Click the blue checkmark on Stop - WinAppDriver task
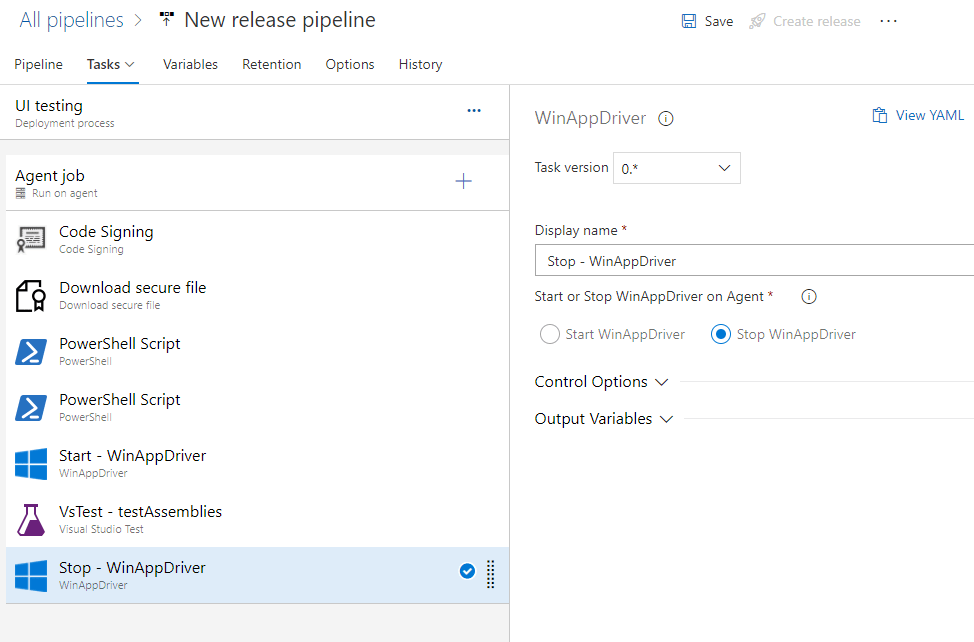The height and width of the screenshot is (642, 974). pyautogui.click(x=467, y=571)
